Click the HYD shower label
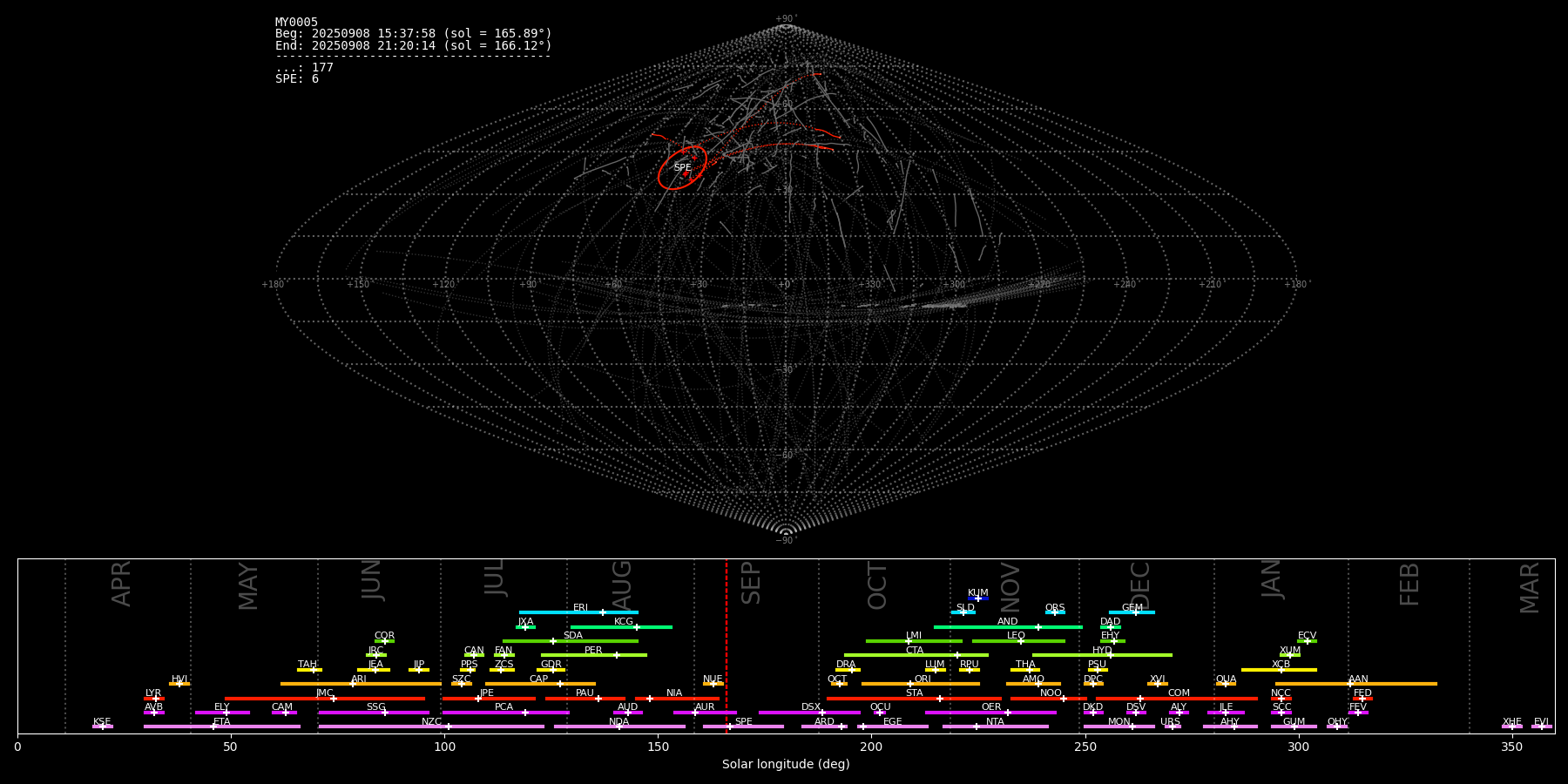Image resolution: width=1568 pixels, height=784 pixels. pos(1102,651)
